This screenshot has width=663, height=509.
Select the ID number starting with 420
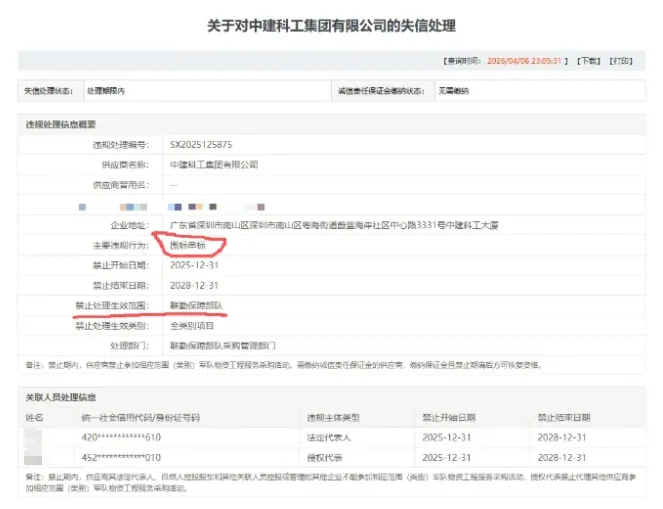pos(121,437)
